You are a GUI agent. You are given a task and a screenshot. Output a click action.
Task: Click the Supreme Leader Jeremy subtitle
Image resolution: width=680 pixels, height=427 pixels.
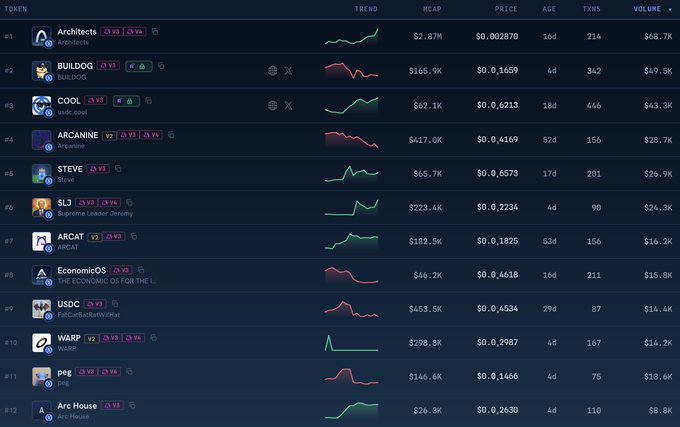(95, 213)
